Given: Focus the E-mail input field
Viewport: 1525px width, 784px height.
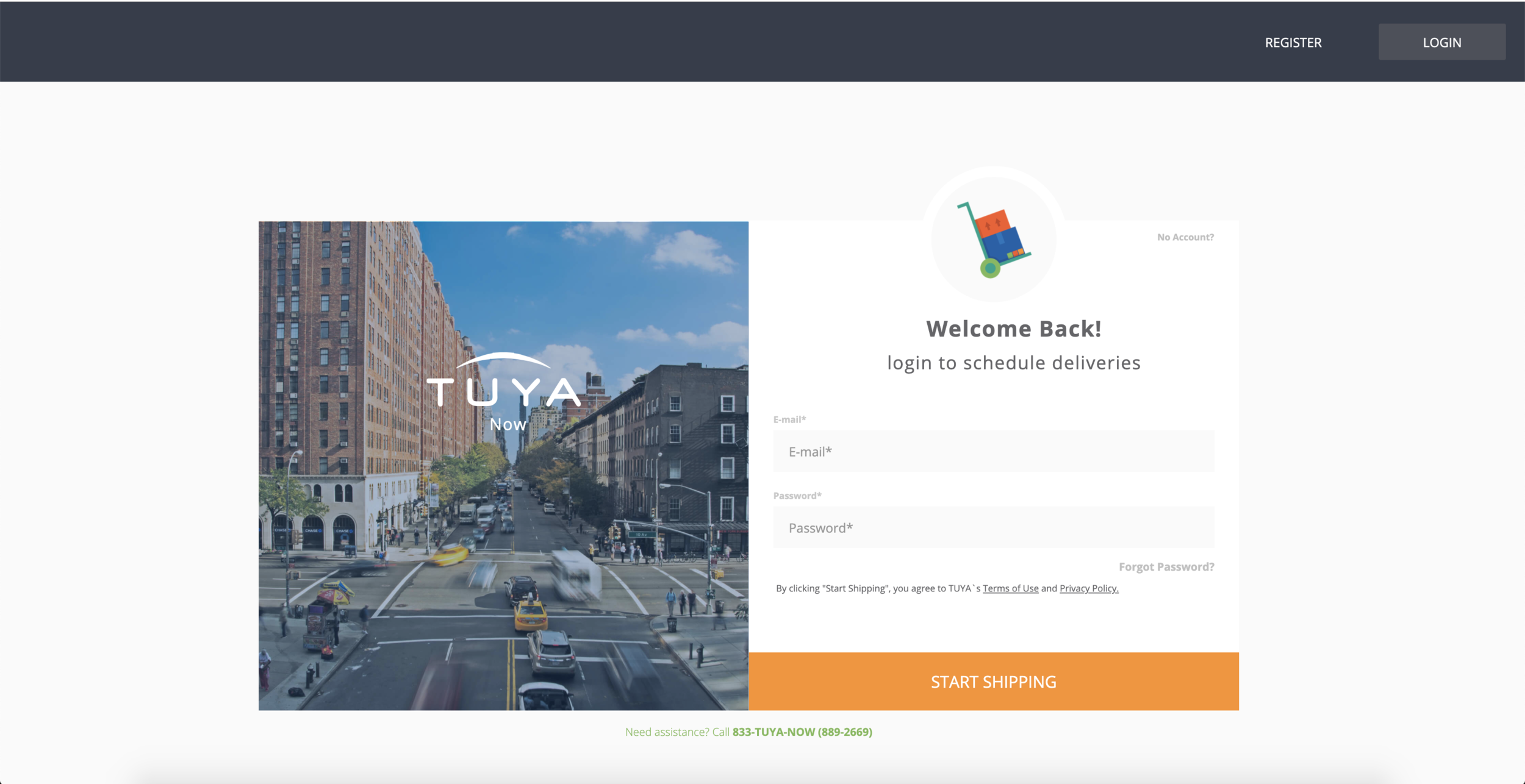Looking at the screenshot, I should (994, 451).
